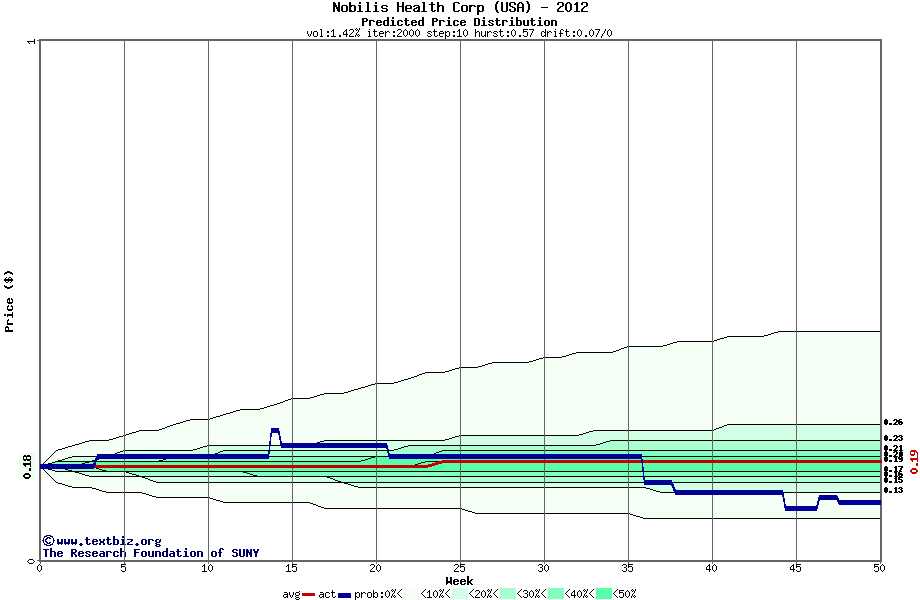Click legend swatch between 10% and 20%
920x600 pixels.
point(459,594)
